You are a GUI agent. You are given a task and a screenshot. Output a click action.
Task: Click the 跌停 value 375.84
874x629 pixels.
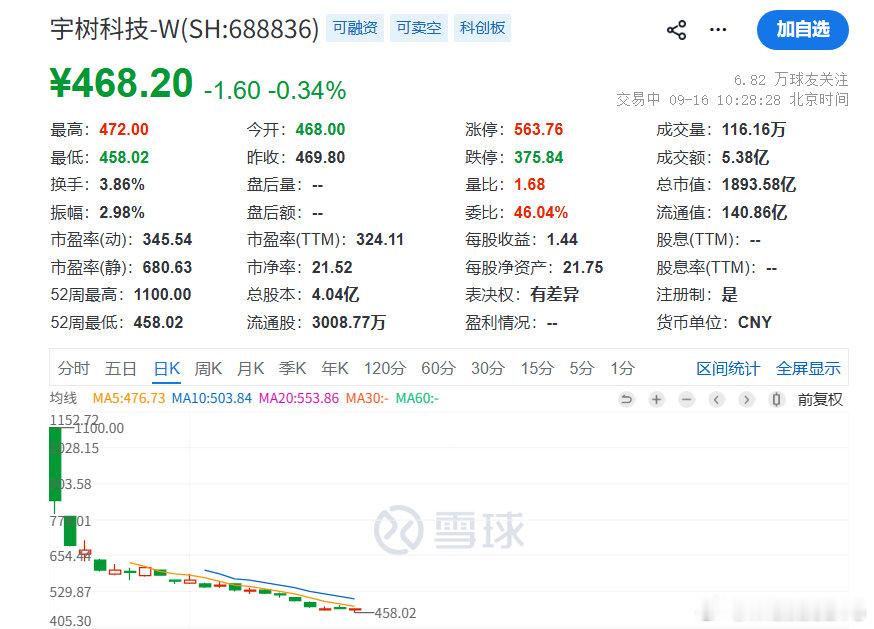538,157
